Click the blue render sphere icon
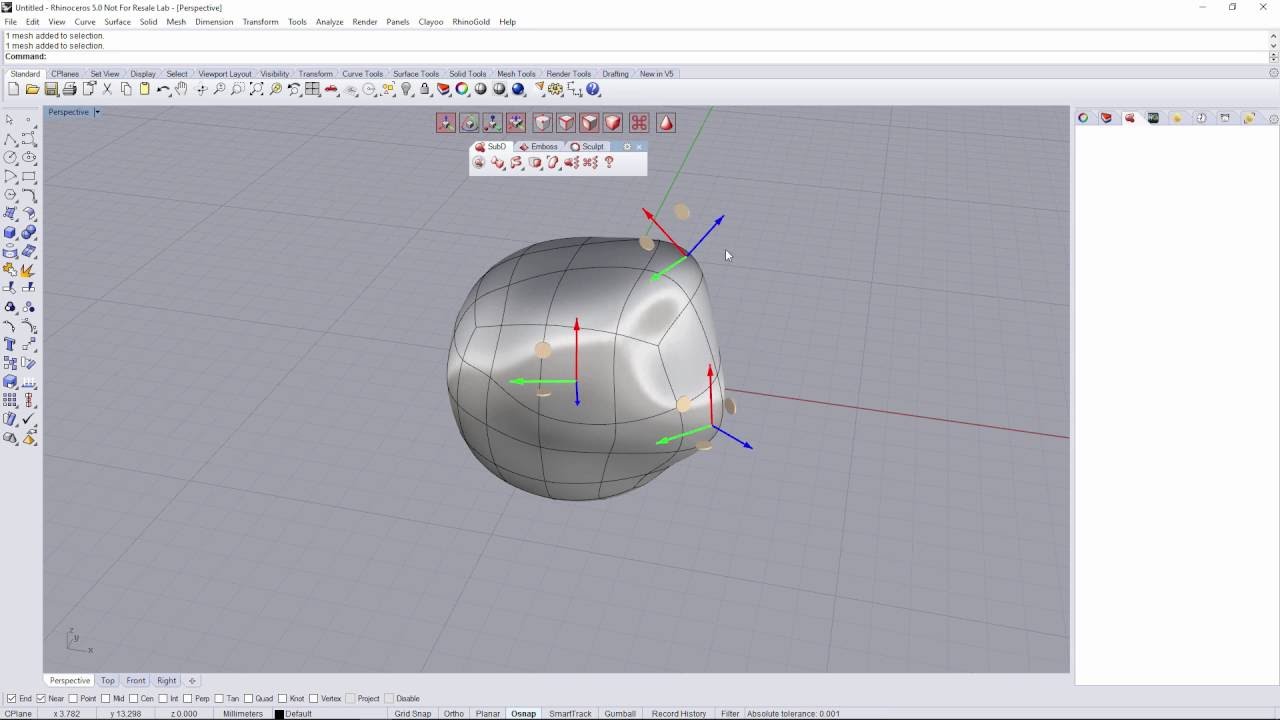Screen dimensions: 1280x720 (x=518, y=90)
